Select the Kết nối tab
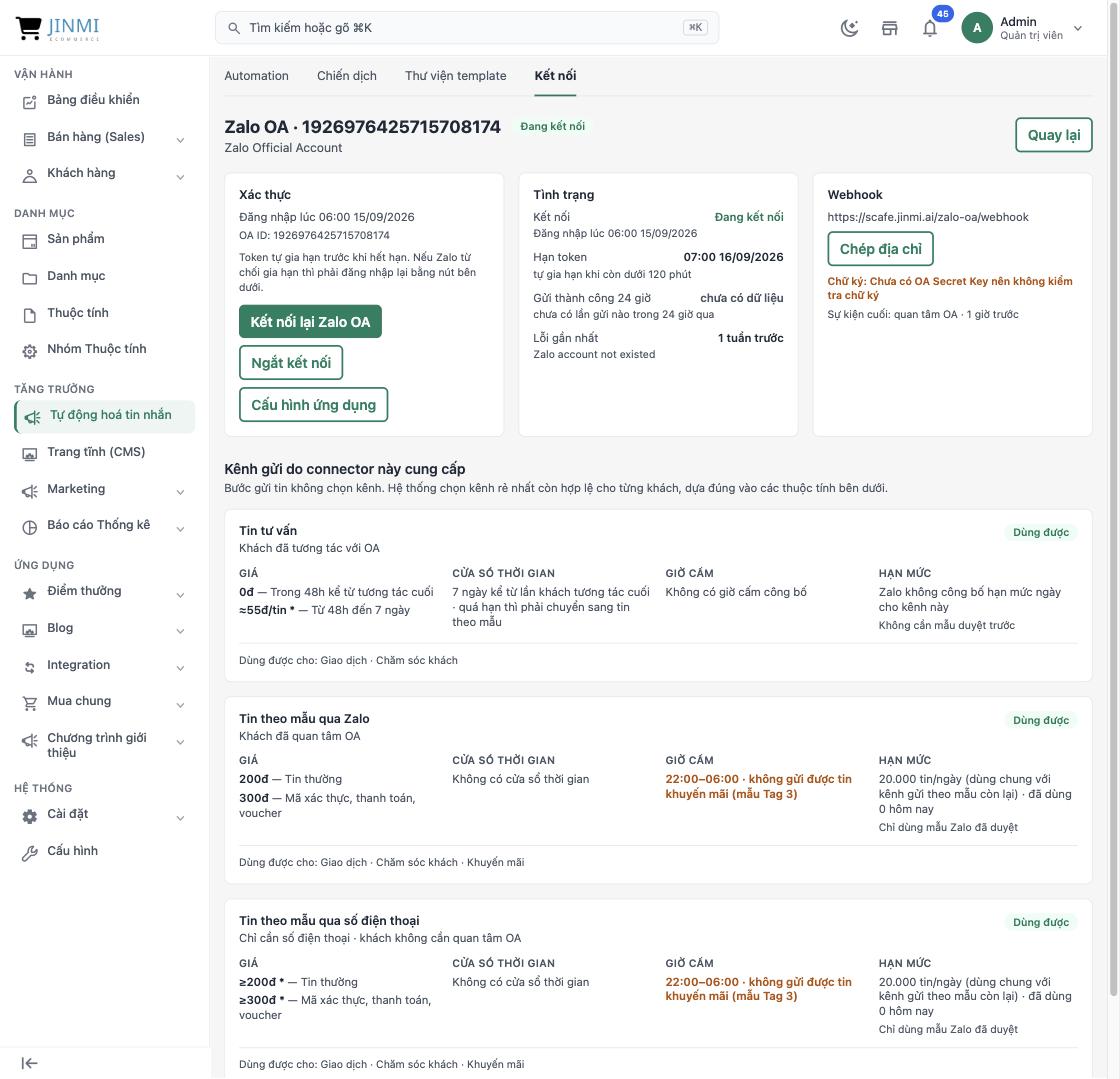 point(555,76)
